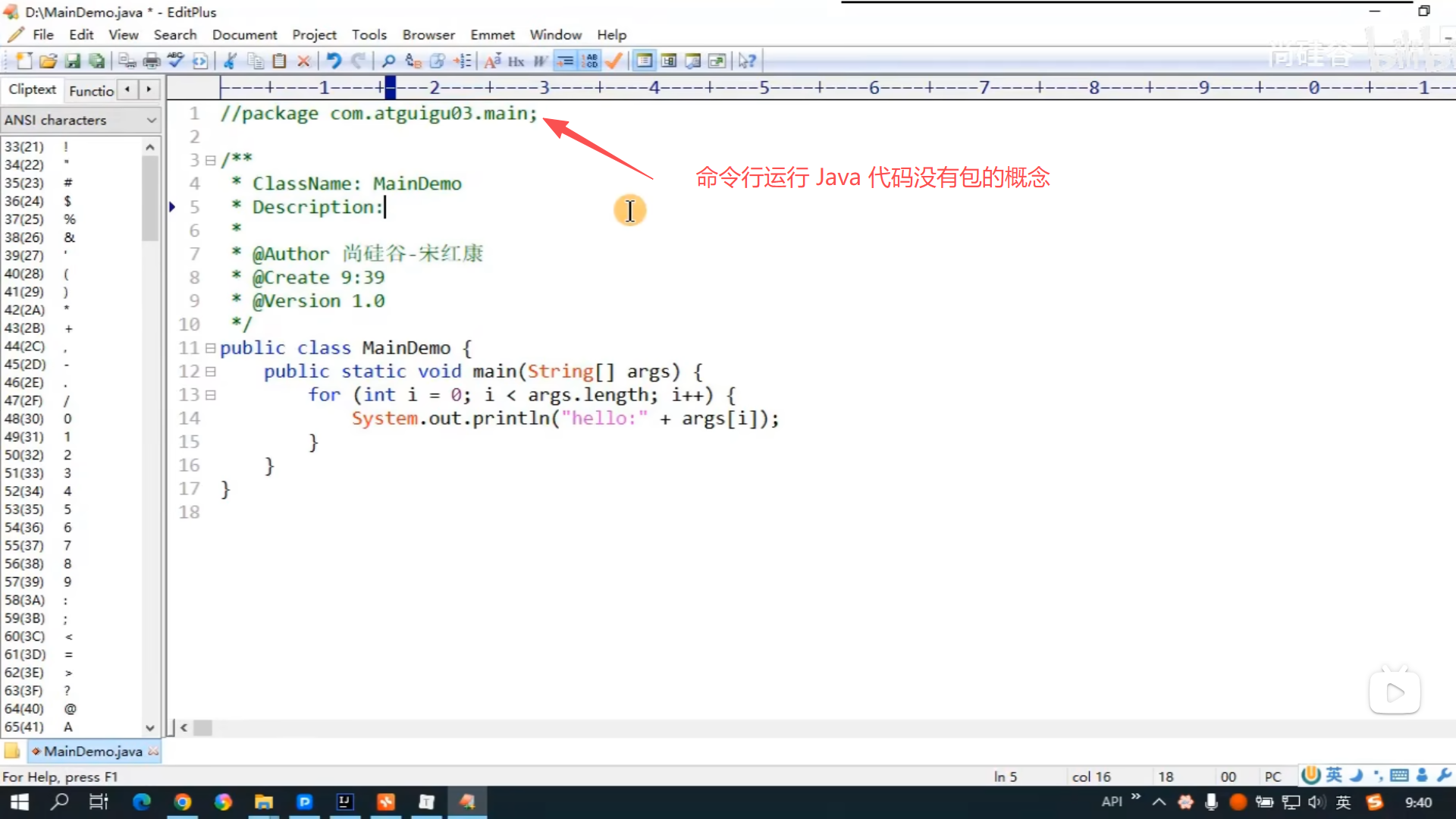
Task: Open the Document menu
Action: tap(244, 35)
